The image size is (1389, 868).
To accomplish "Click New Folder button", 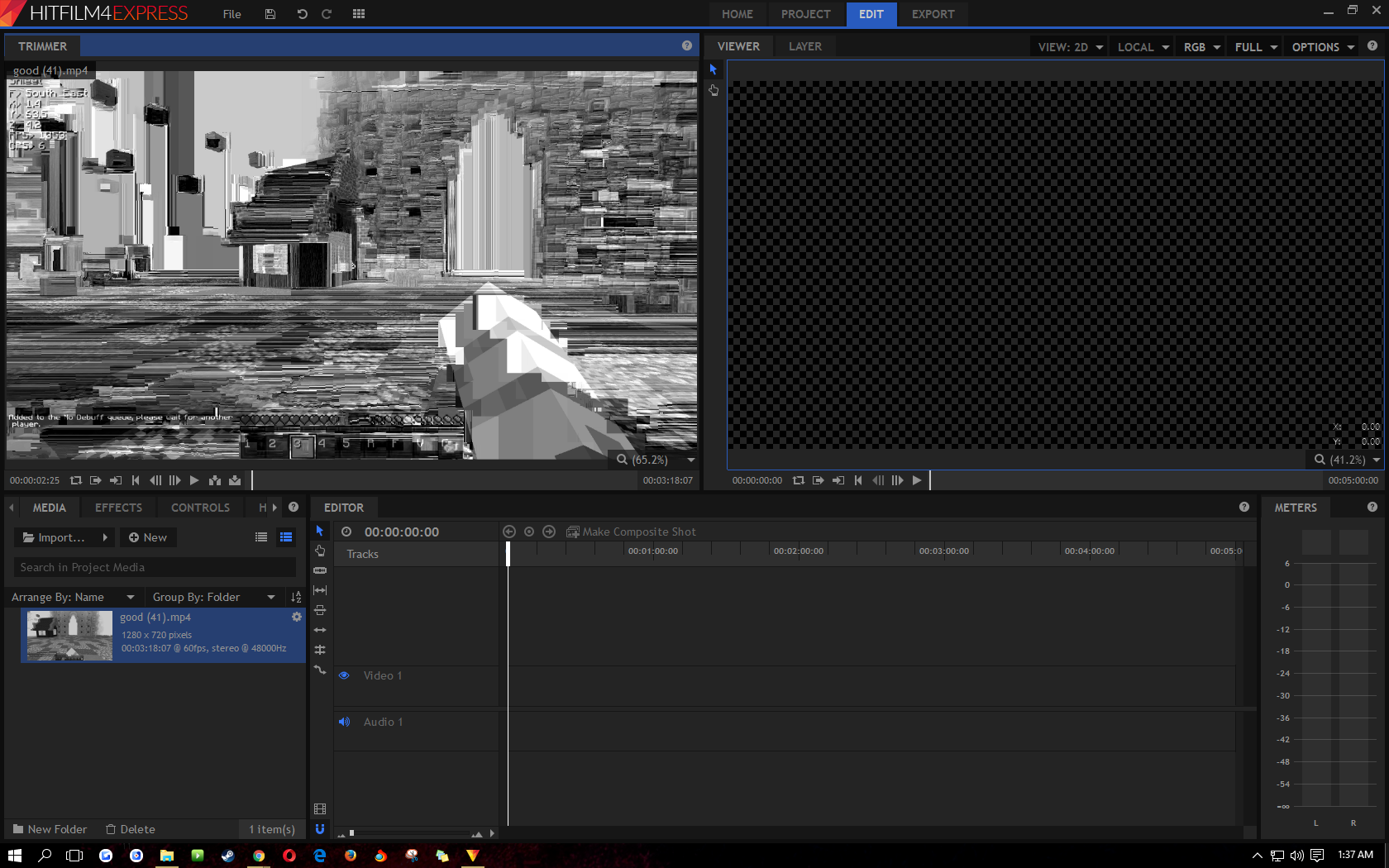I will coord(50,829).
